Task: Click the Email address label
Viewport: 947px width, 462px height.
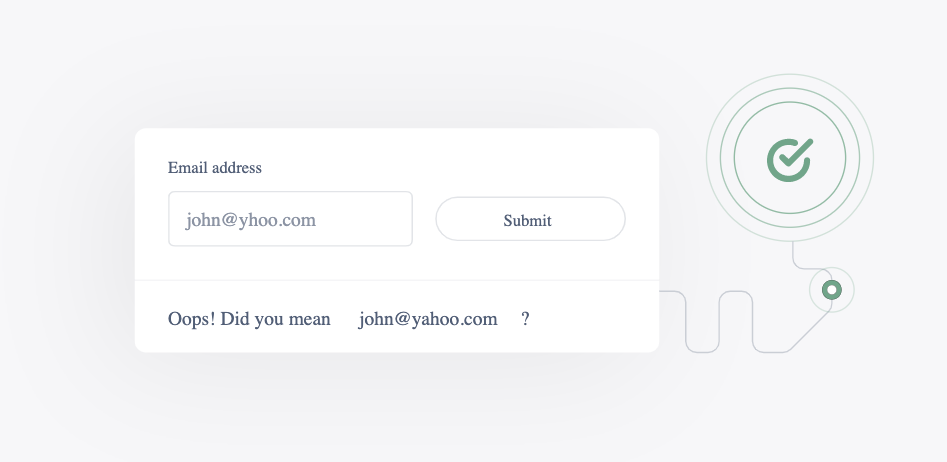Action: (214, 168)
